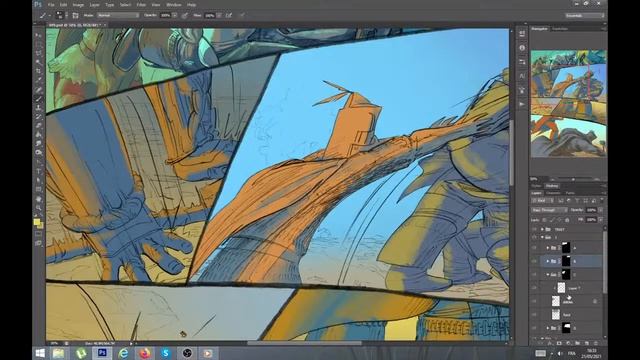
Task: Open layer Fill percentage dropdown arrow
Action: point(601,220)
